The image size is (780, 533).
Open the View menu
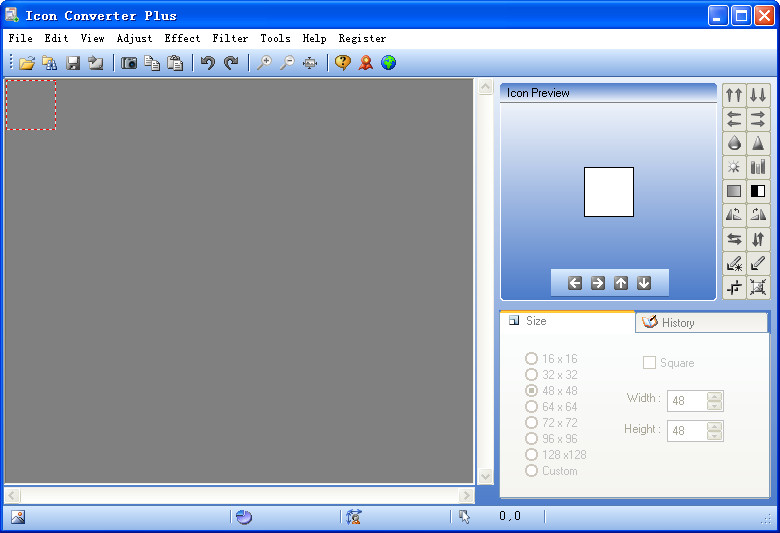(93, 38)
